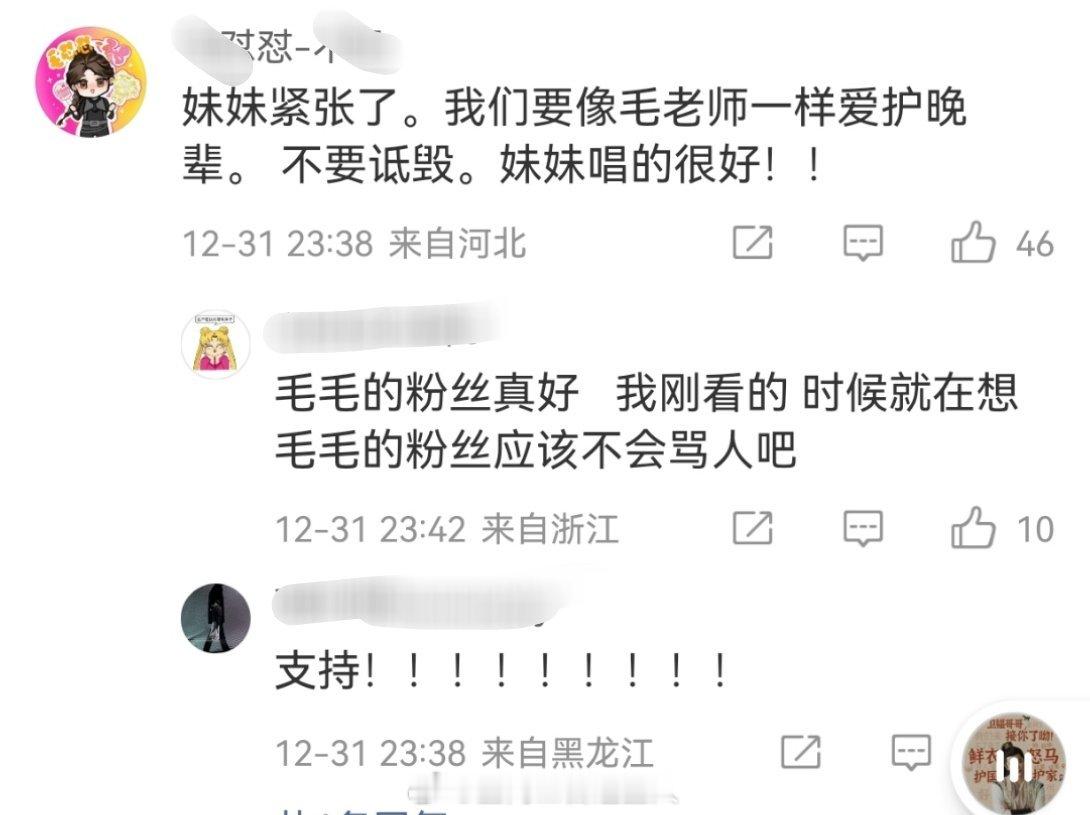Share the 浙江 reply using forward icon
This screenshot has height=815, width=1090.
pos(753,528)
